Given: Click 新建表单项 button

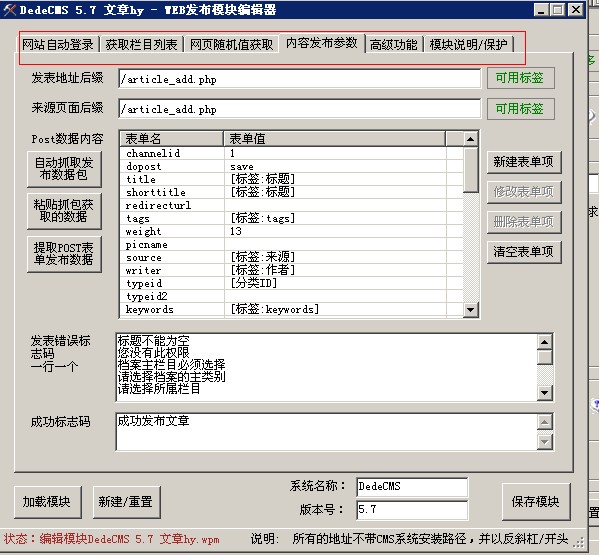Looking at the screenshot, I should 524,162.
